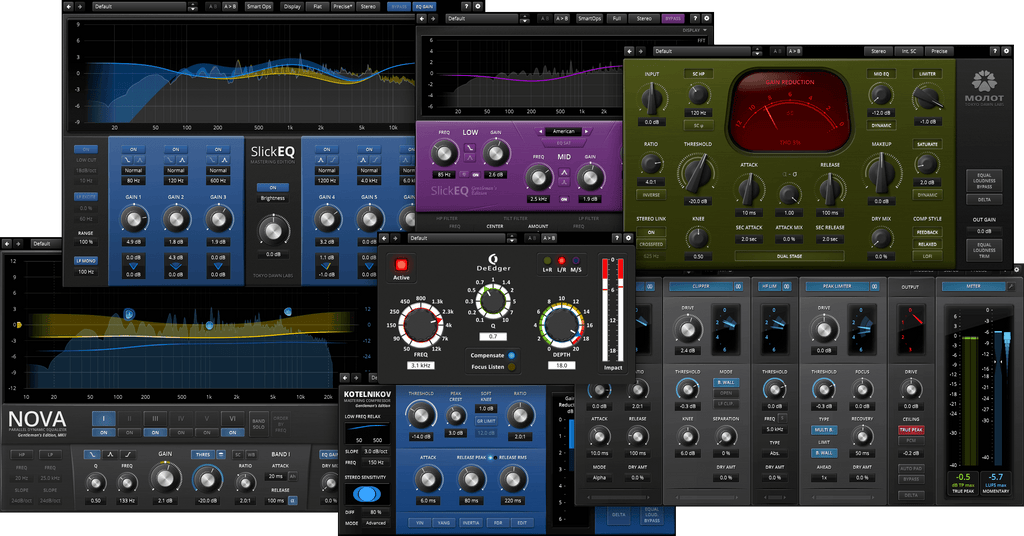Click Molot Inverse ratio button
The height and width of the screenshot is (536, 1024).
click(x=651, y=195)
